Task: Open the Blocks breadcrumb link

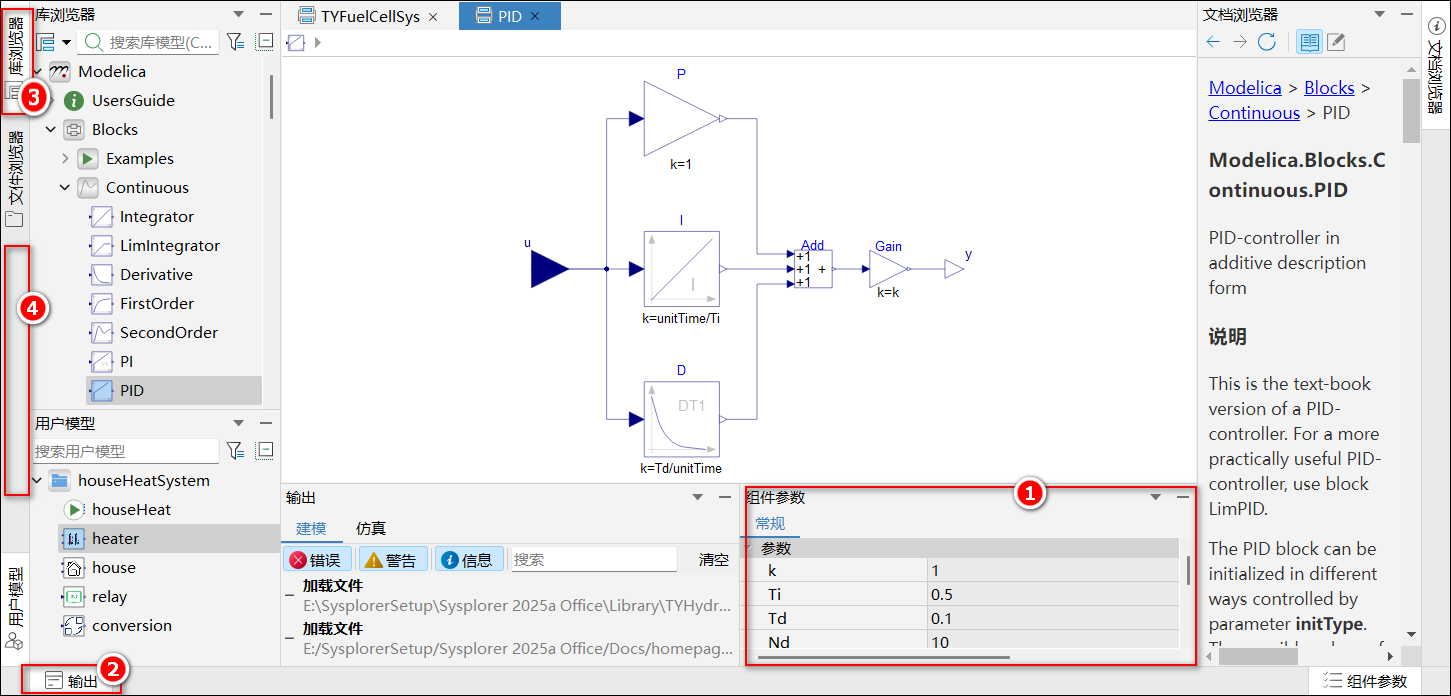Action: pos(1329,88)
